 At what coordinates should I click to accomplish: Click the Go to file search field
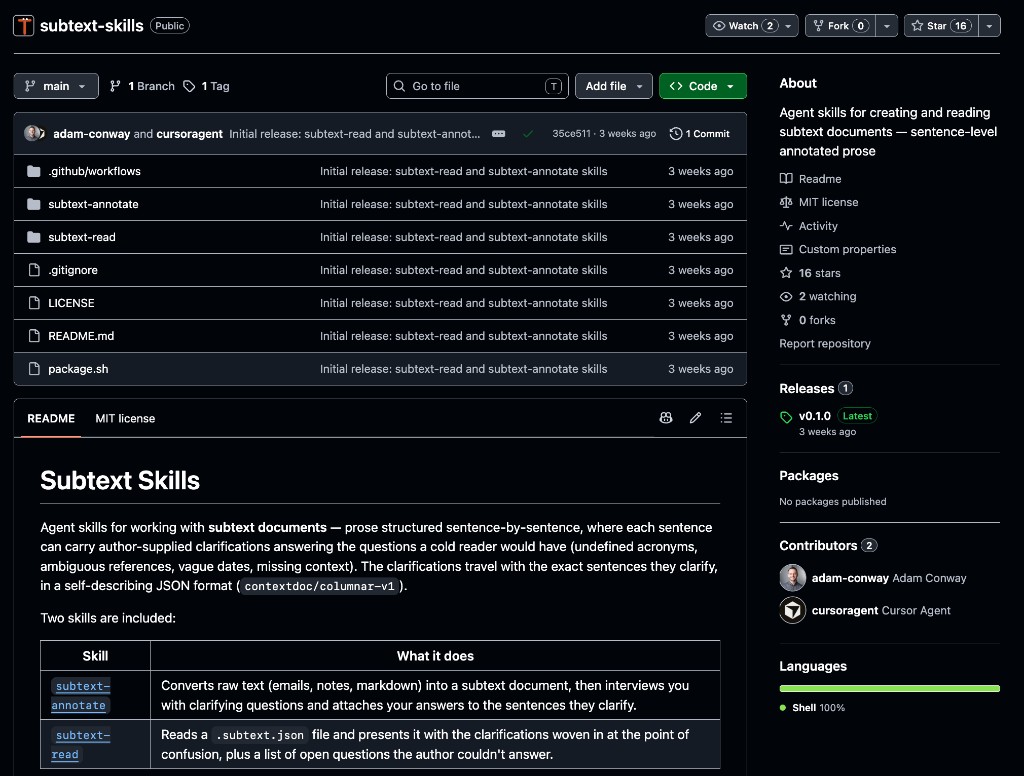(x=477, y=86)
